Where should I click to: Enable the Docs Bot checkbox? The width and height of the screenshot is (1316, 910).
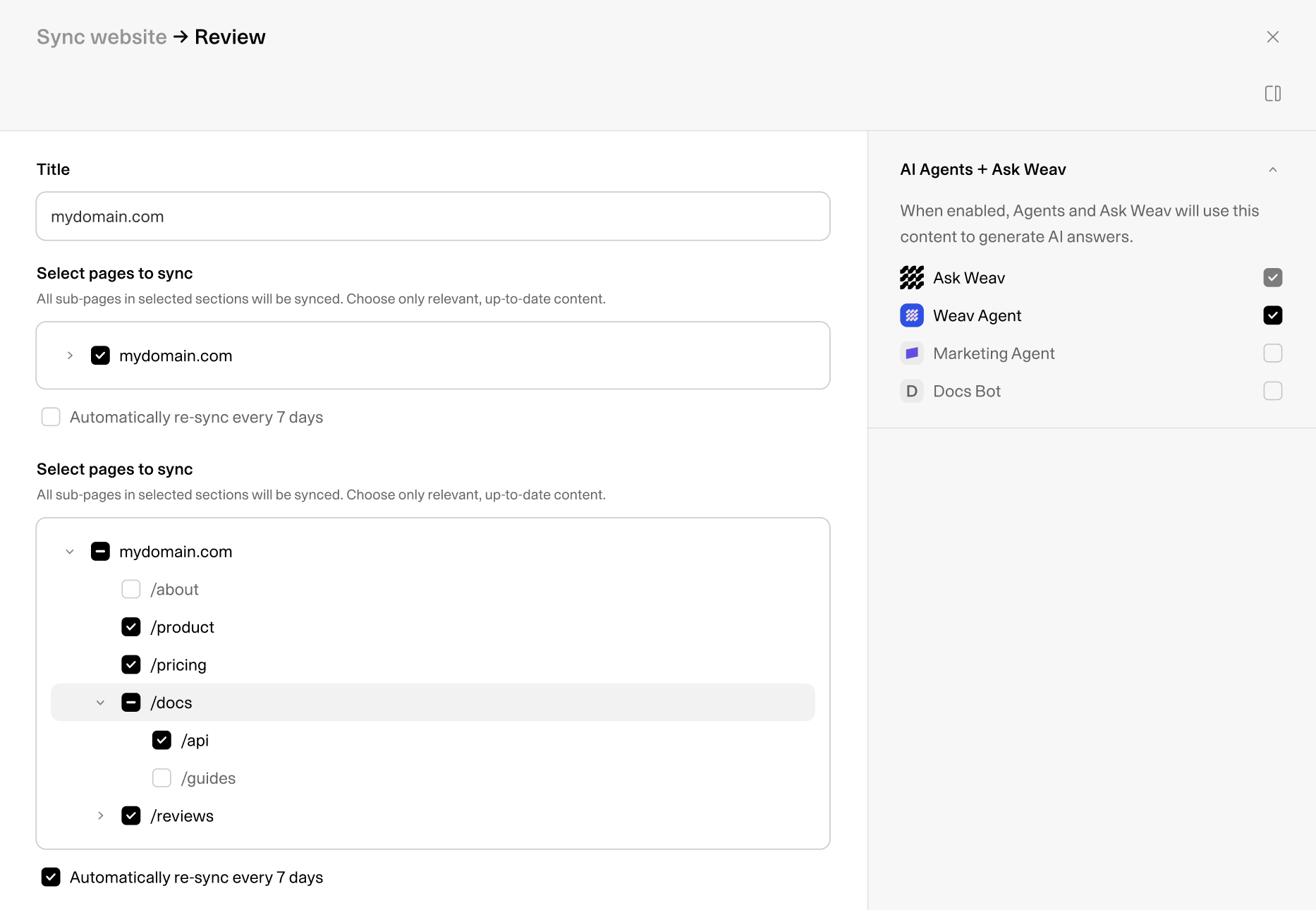tap(1272, 391)
